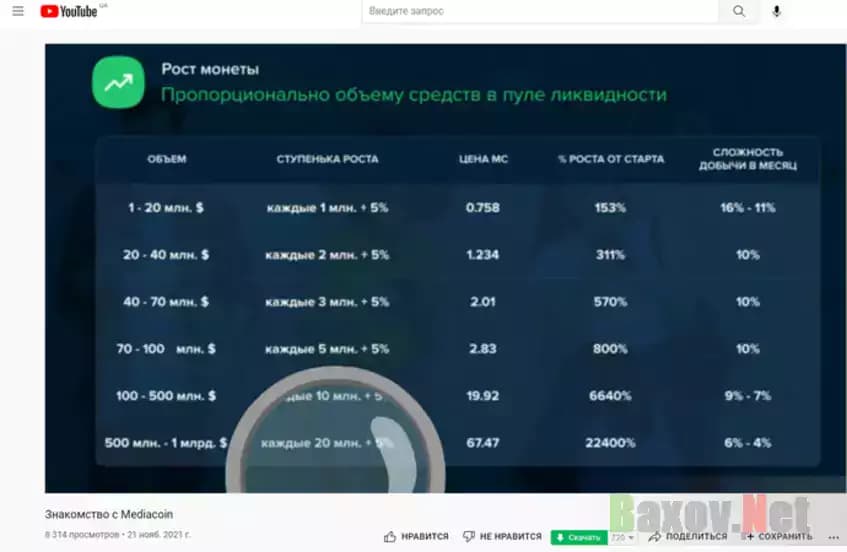Open the 720 quality dropdown
Image resolution: width=847 pixels, height=552 pixels.
pyautogui.click(x=622, y=537)
